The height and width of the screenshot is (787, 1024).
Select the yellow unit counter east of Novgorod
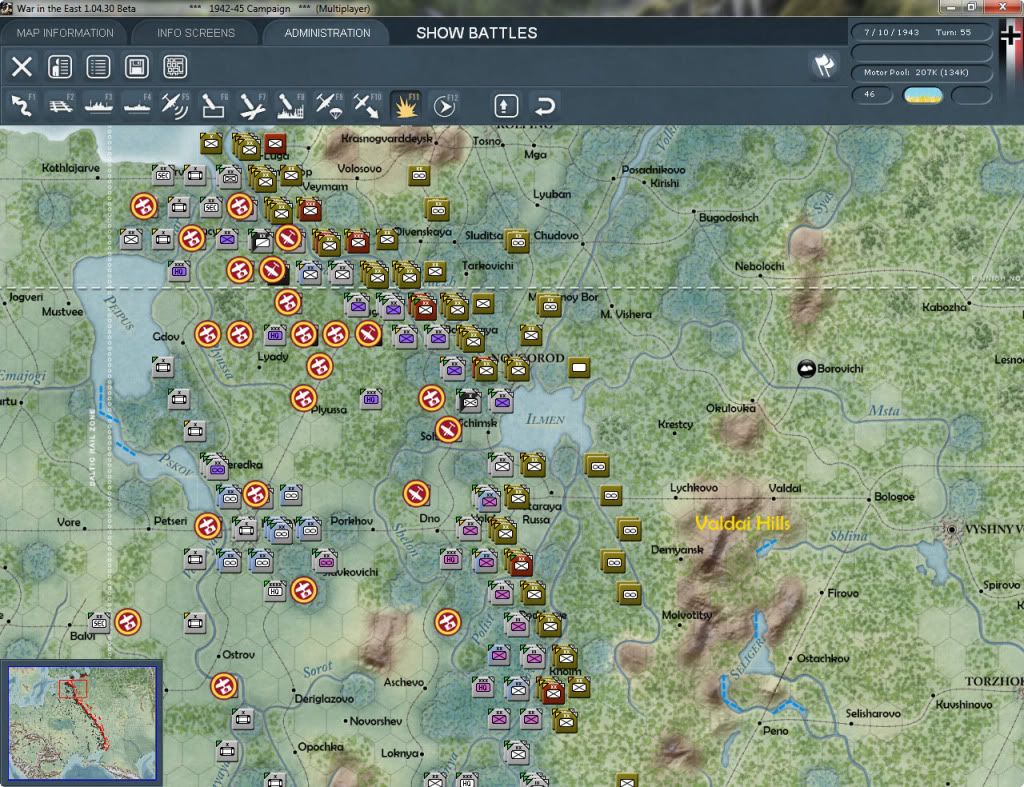click(579, 368)
